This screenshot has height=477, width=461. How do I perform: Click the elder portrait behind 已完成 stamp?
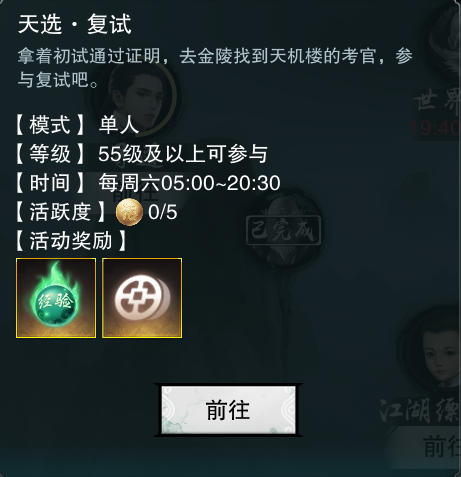(284, 230)
